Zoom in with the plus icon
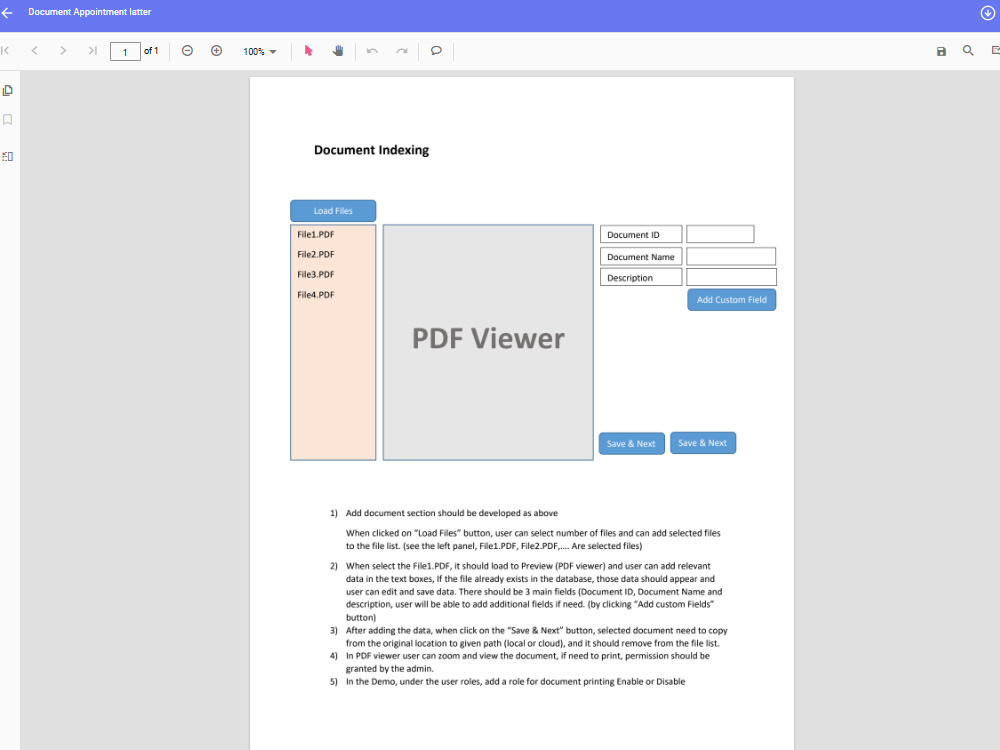This screenshot has height=750, width=1000. [217, 50]
